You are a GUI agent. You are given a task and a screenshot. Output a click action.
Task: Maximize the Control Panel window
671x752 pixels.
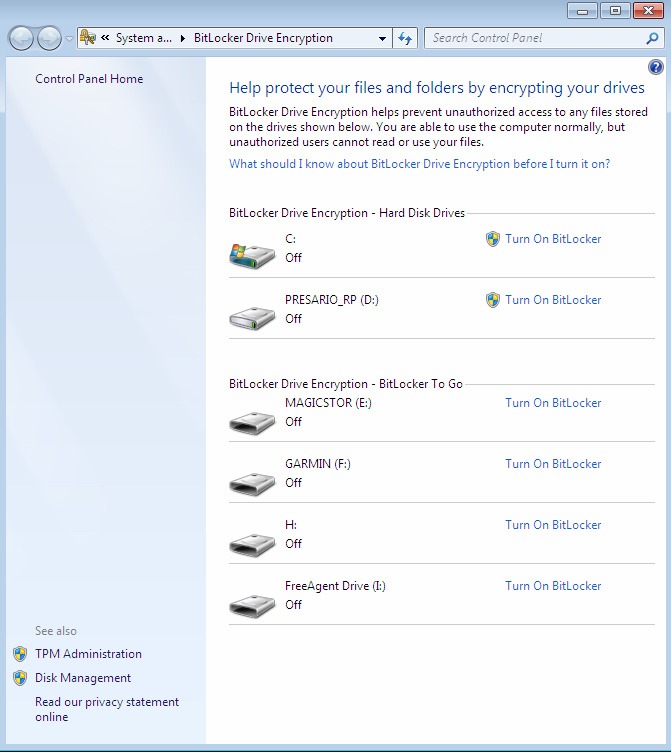615,11
